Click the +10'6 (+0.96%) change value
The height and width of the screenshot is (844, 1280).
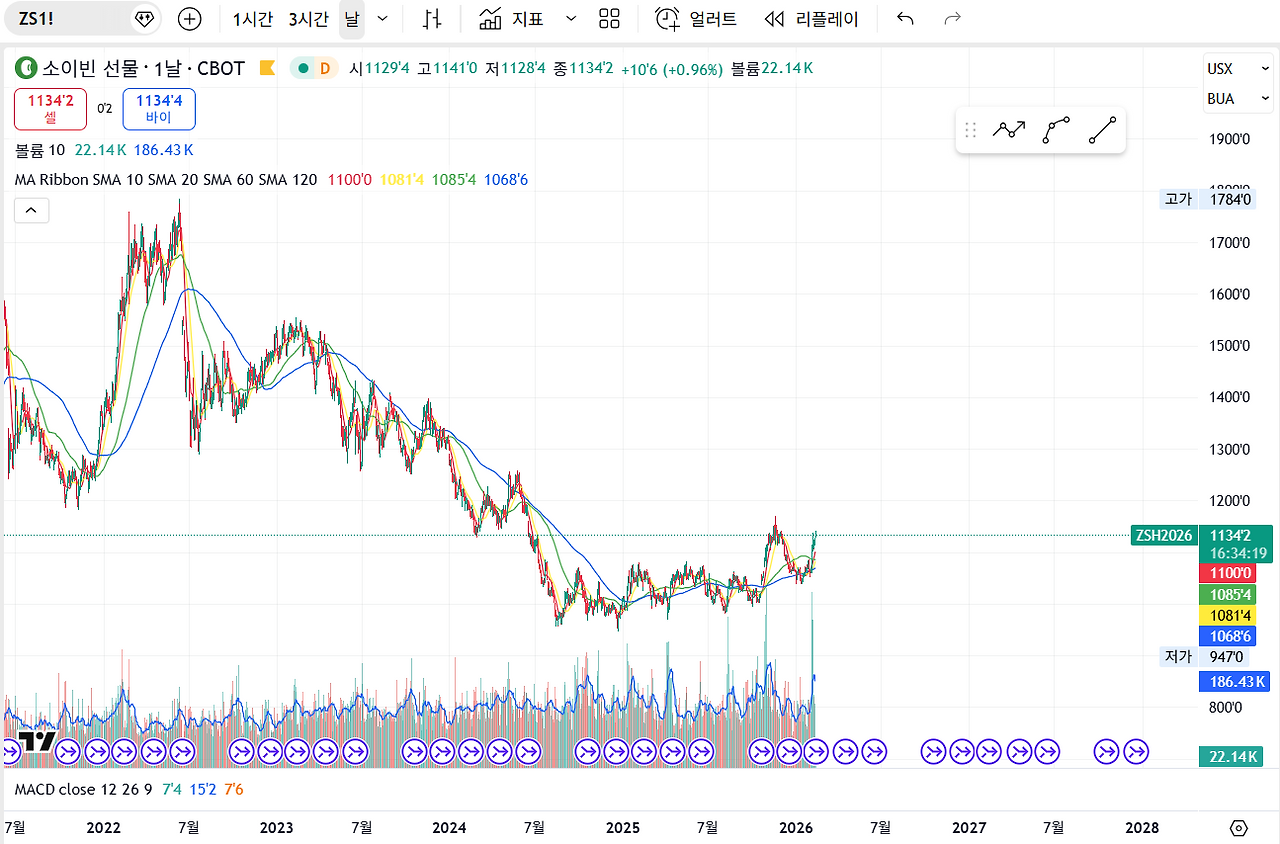click(672, 69)
